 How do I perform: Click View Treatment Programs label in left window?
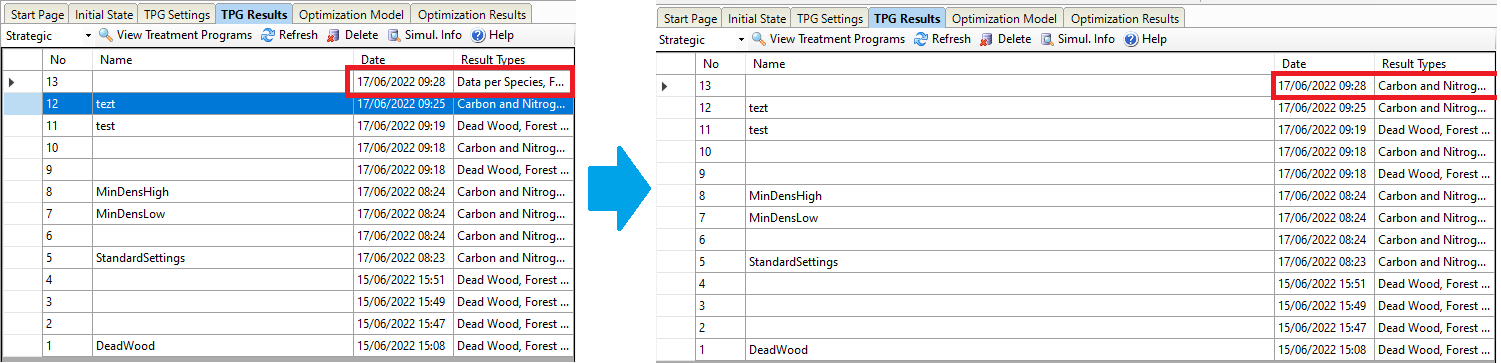click(184, 35)
